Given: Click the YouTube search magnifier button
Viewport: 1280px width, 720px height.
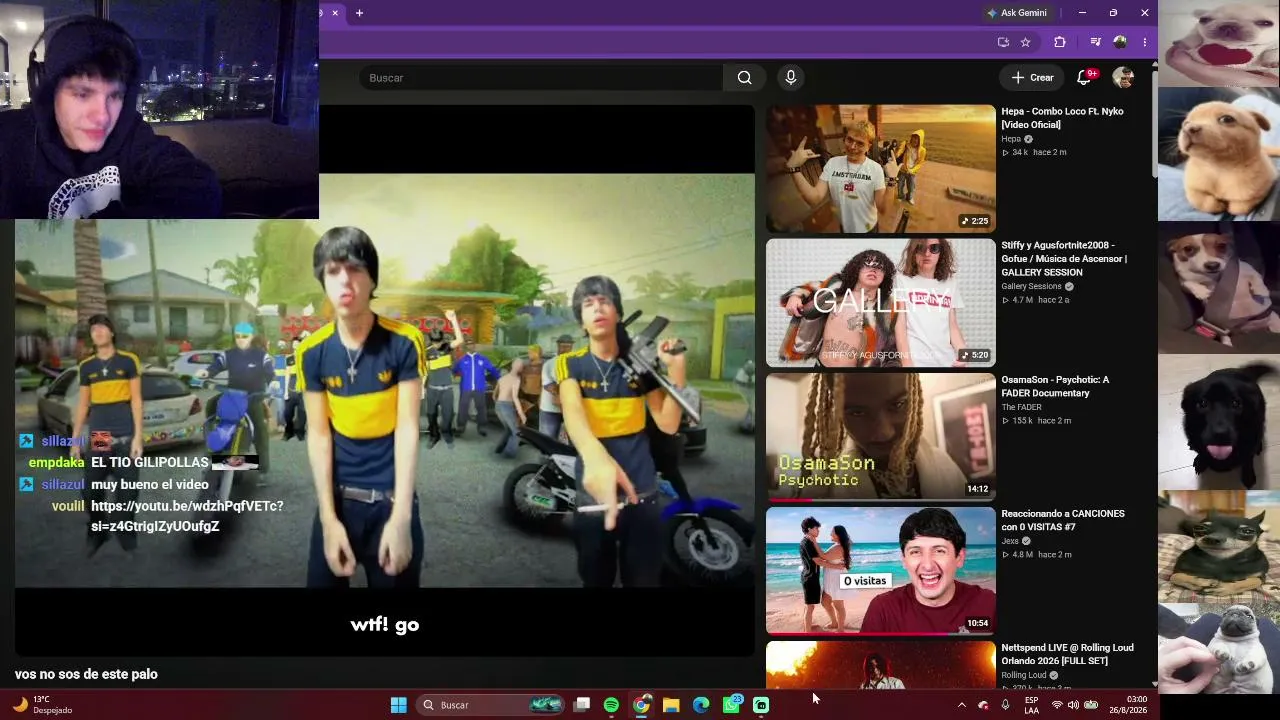Looking at the screenshot, I should (x=744, y=78).
